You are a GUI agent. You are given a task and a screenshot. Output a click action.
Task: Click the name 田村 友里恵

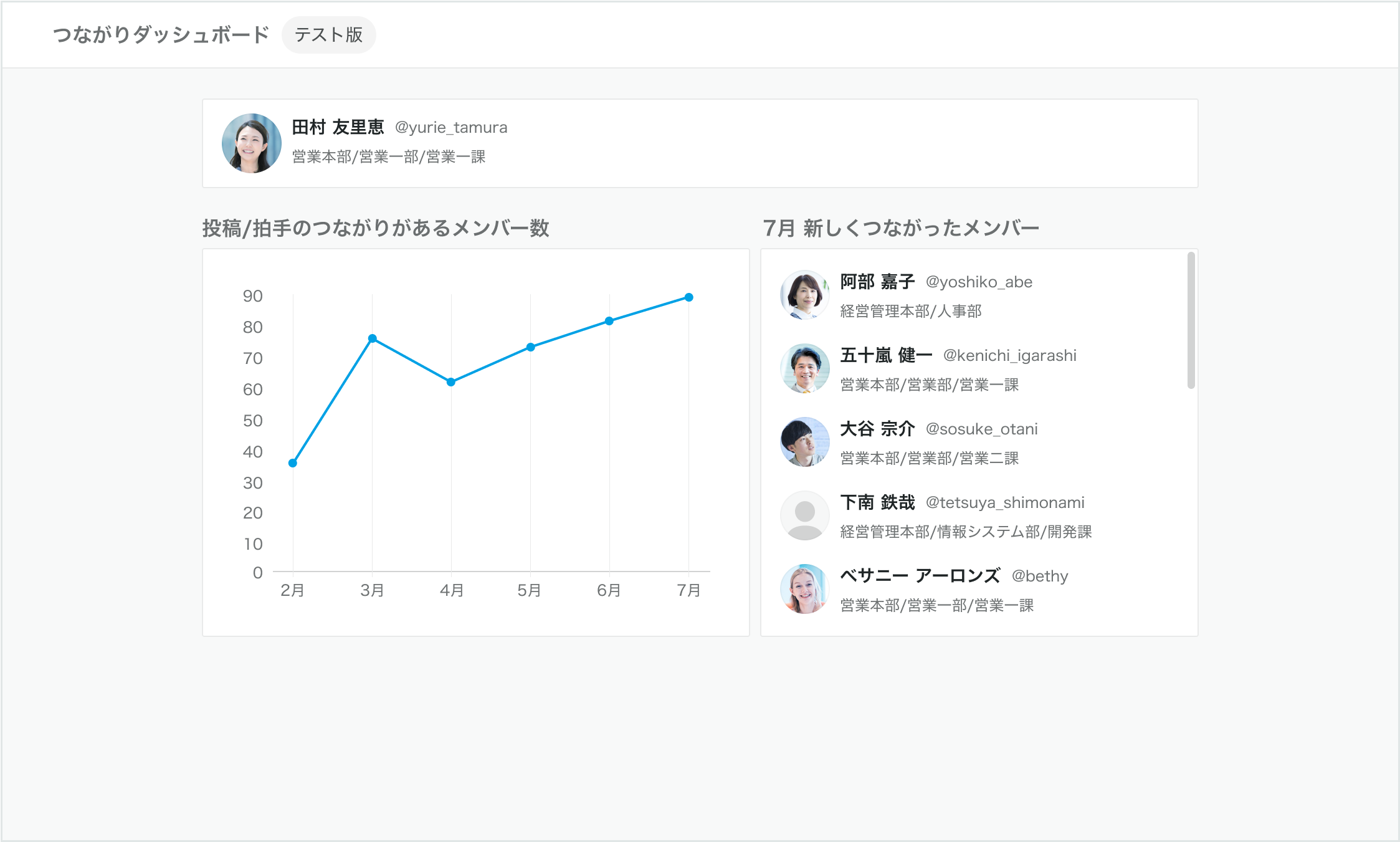[x=338, y=127]
